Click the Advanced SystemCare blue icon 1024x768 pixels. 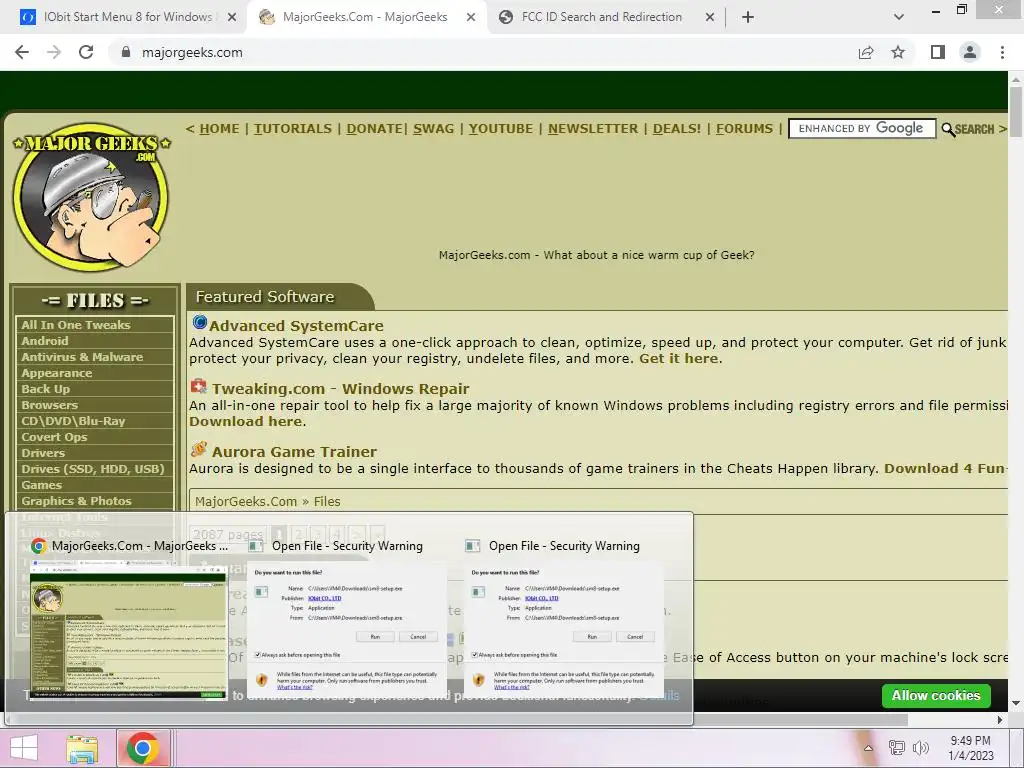click(x=199, y=323)
